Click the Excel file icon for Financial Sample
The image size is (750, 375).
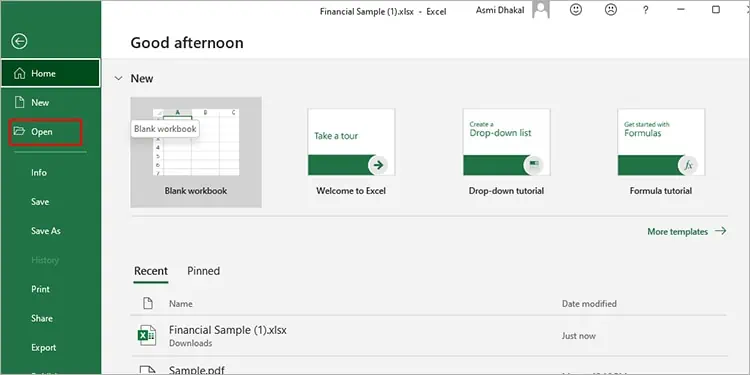click(x=147, y=335)
